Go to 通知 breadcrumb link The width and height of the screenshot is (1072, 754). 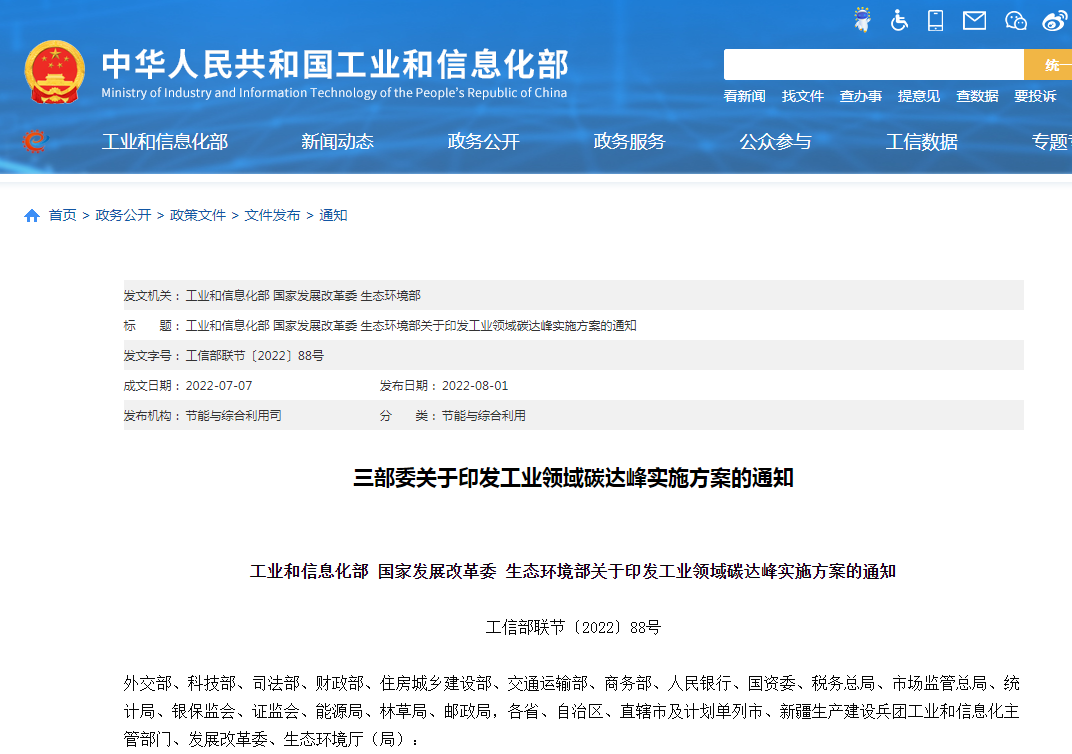coord(333,215)
